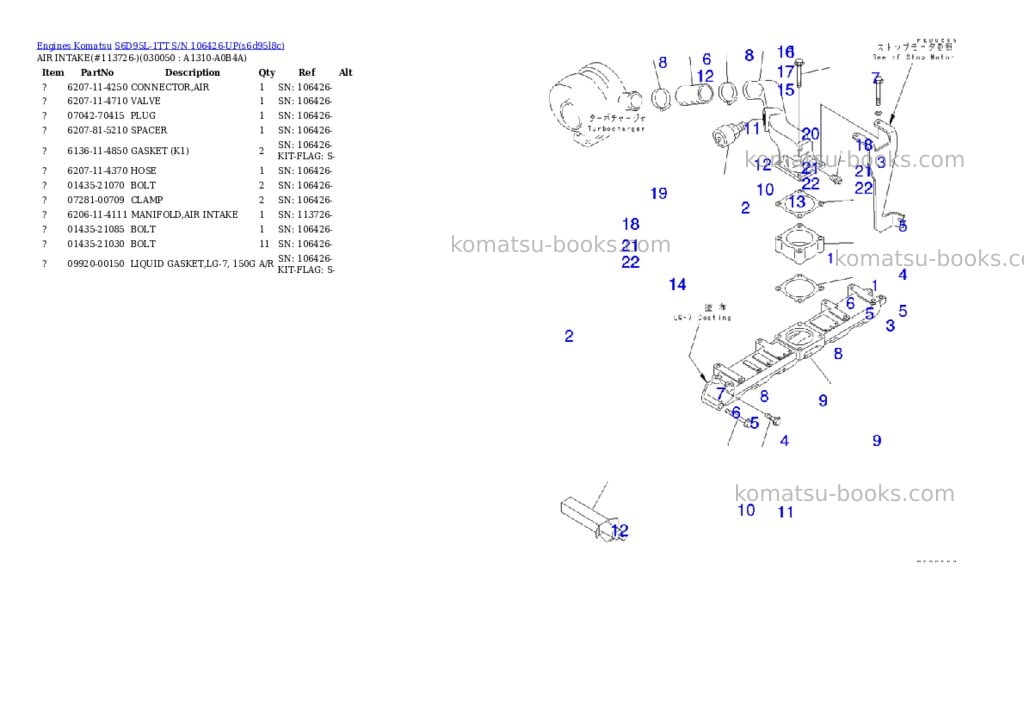Click the CONNECTOR,AIR description
This screenshot has width=1024, height=725.
170,87
